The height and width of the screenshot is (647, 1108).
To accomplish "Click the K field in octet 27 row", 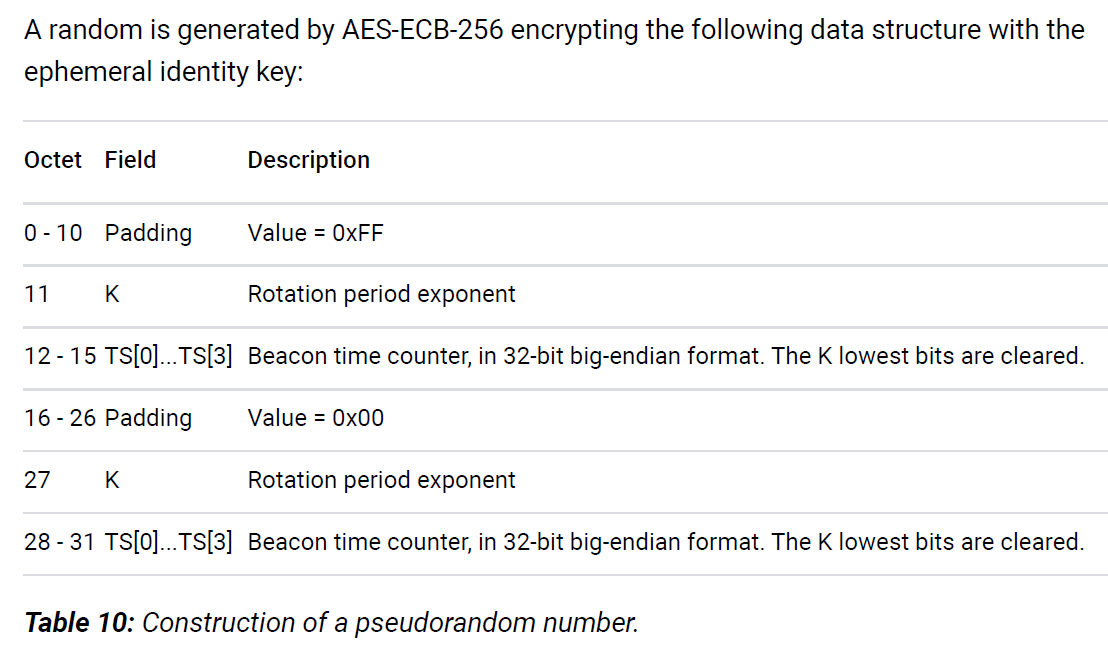I will [x=112, y=480].
